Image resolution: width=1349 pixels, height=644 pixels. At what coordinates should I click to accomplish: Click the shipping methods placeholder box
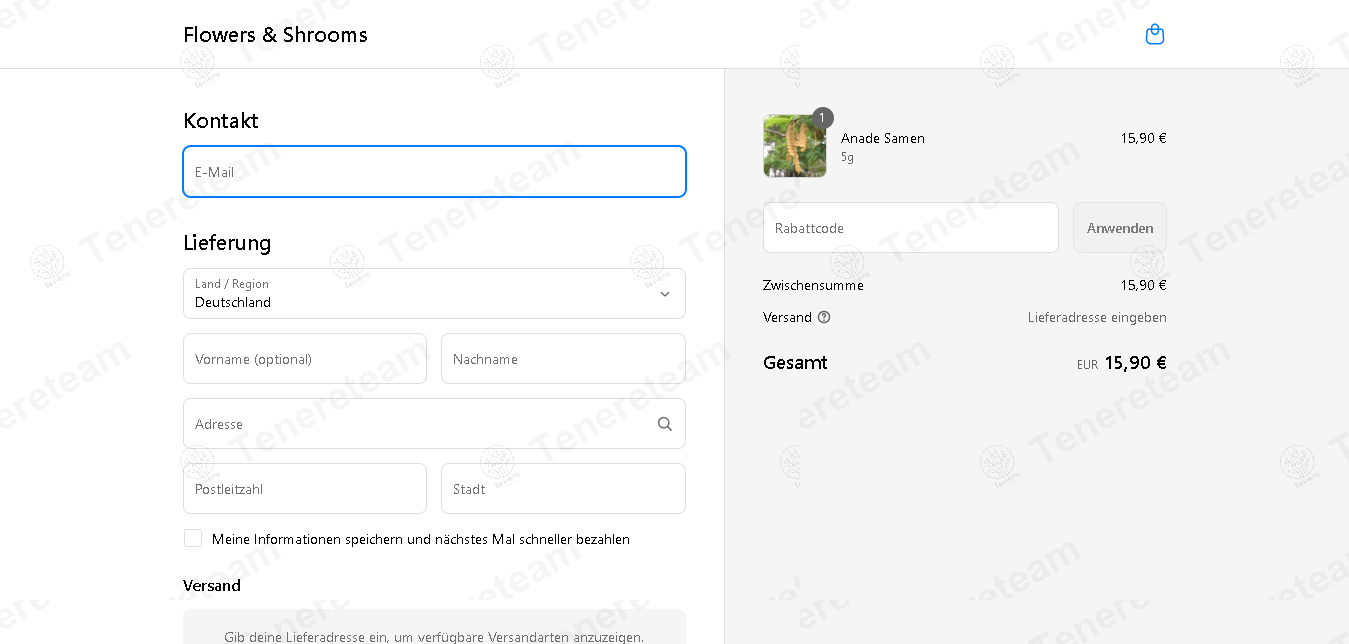point(434,627)
